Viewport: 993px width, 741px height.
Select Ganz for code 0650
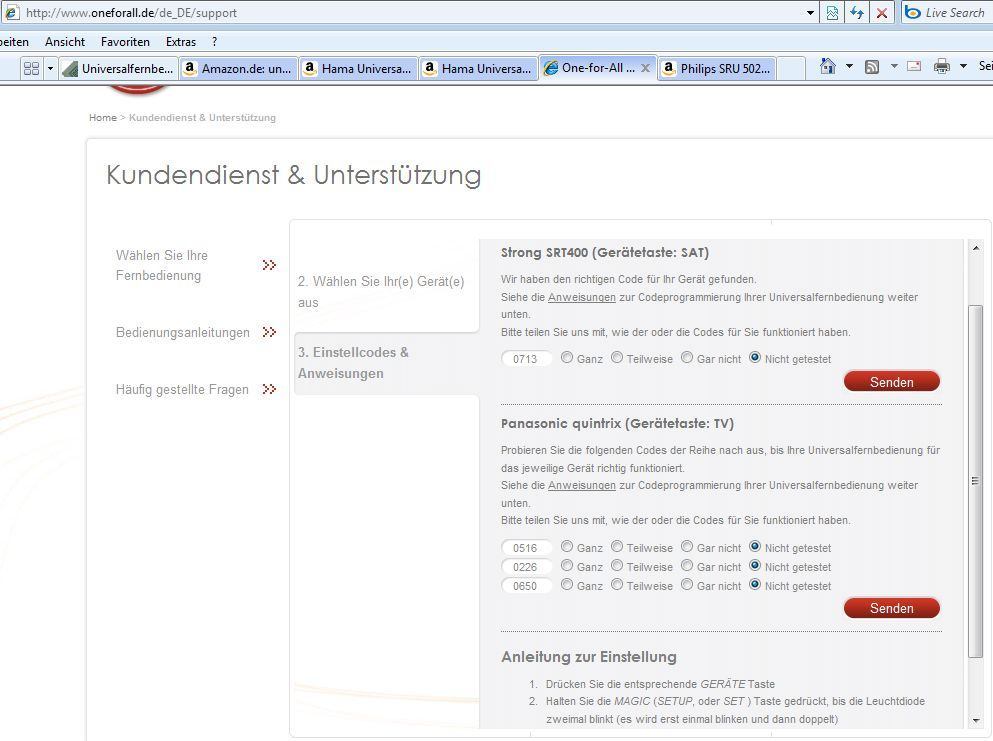567,584
